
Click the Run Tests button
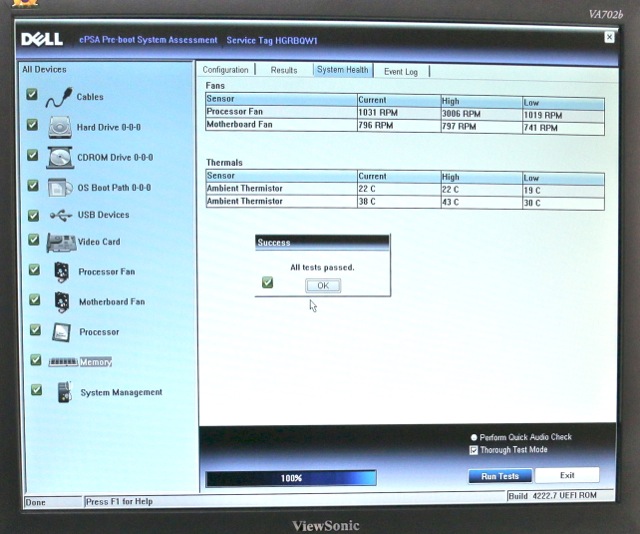500,476
